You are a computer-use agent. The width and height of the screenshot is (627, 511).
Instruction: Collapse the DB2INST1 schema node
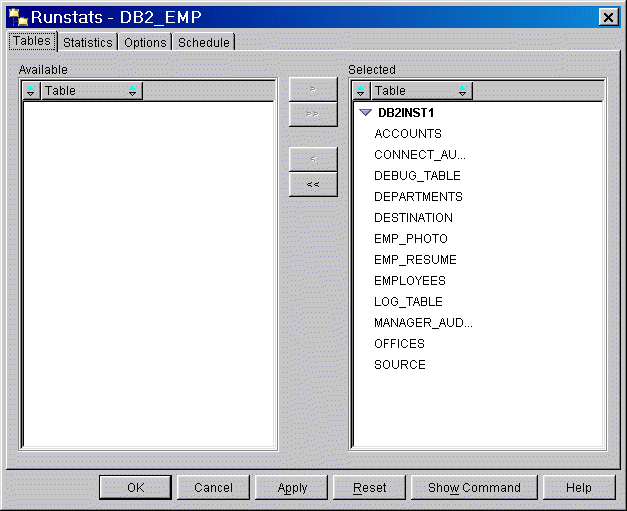[365, 113]
